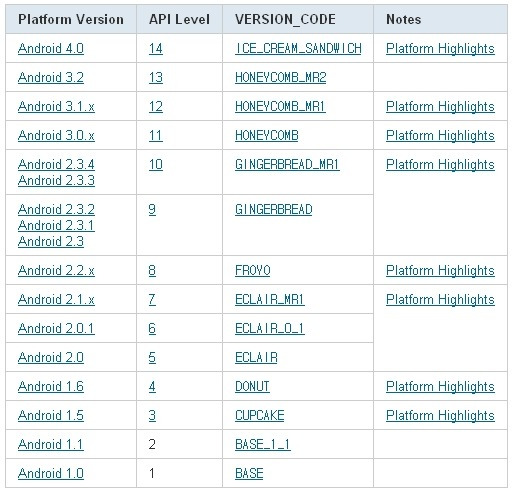
Task: Open API level 4 link
Action: click(x=152, y=386)
